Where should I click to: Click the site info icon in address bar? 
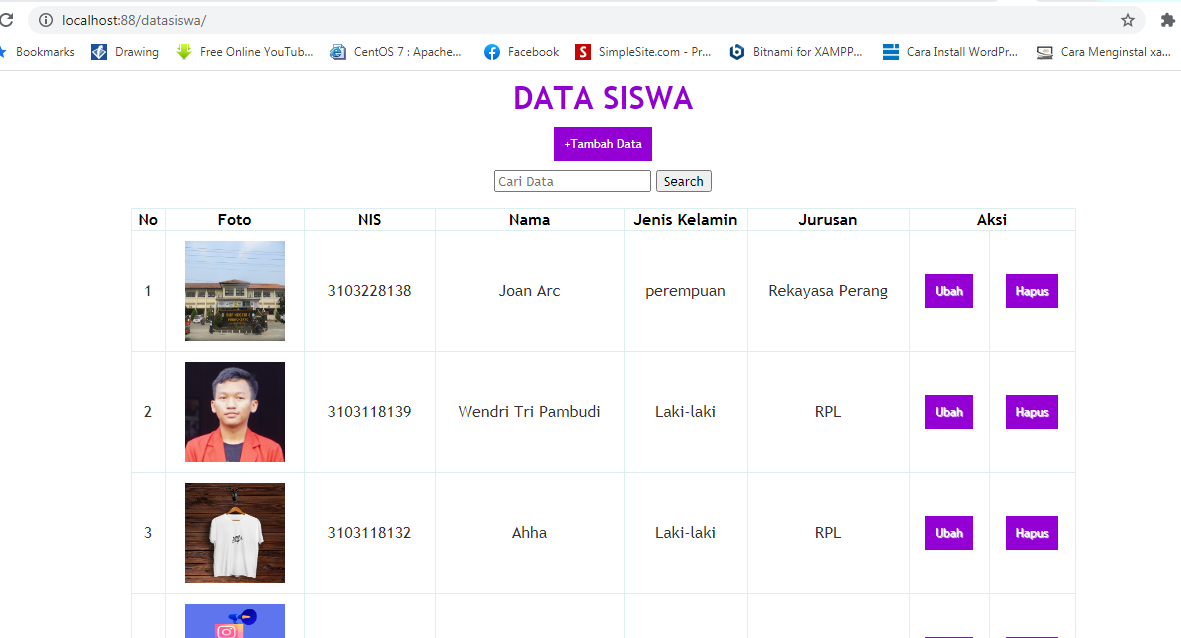(x=46, y=20)
